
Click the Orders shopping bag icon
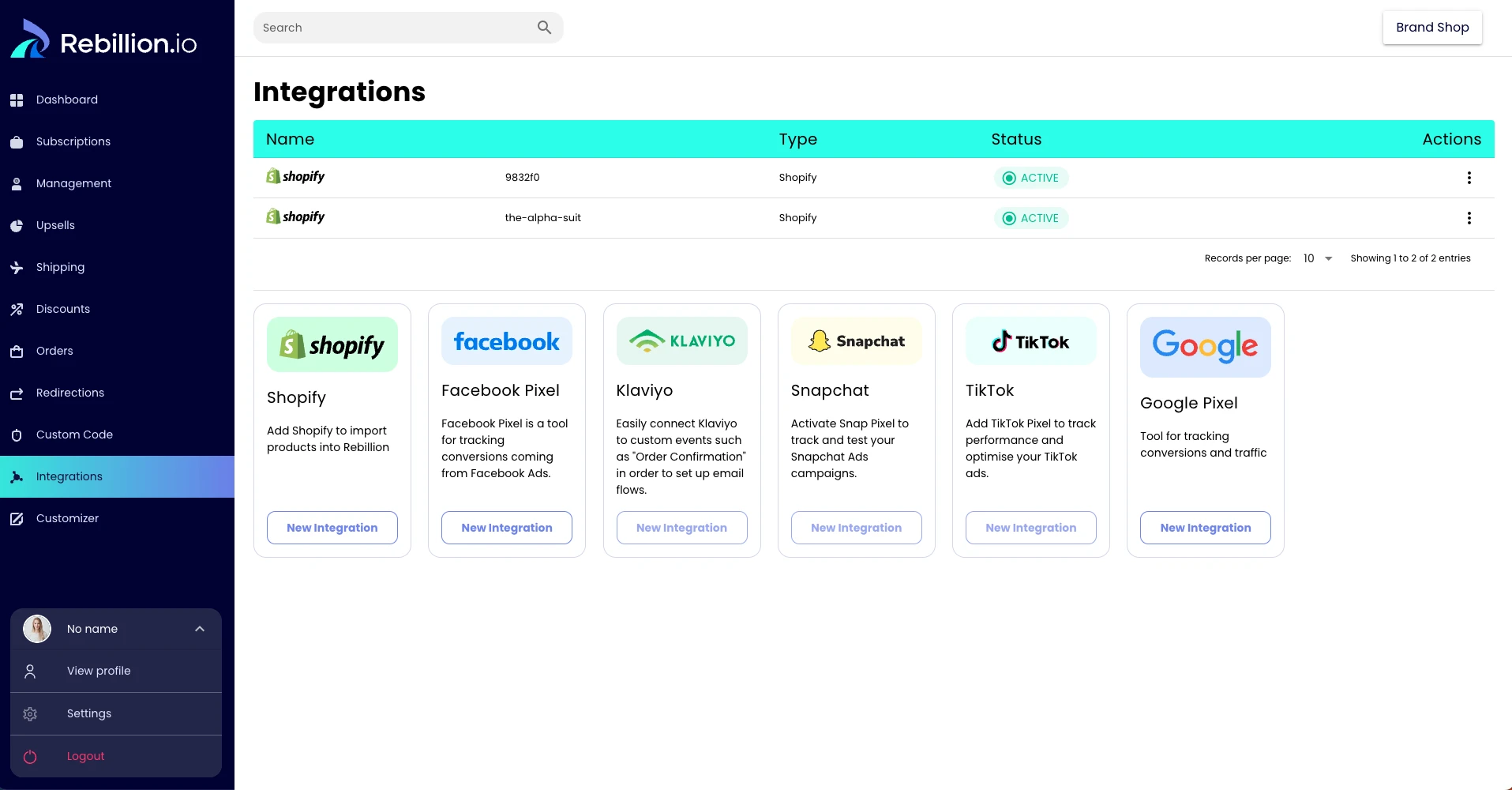coord(17,351)
